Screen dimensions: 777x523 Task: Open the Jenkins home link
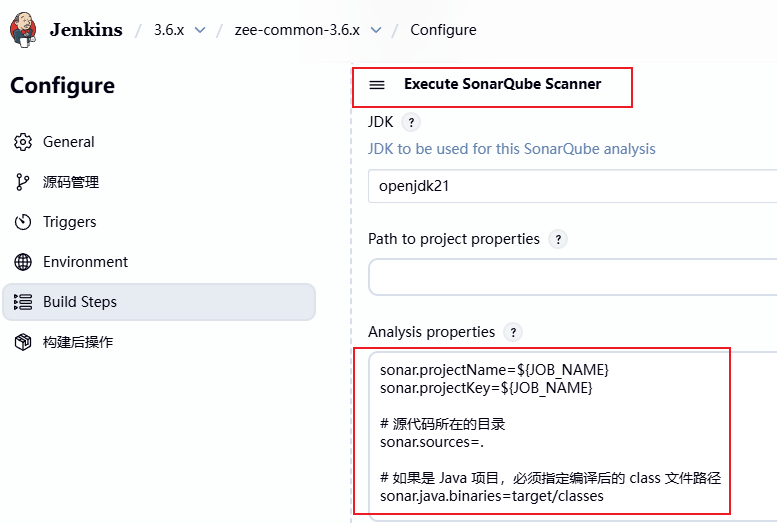point(85,30)
